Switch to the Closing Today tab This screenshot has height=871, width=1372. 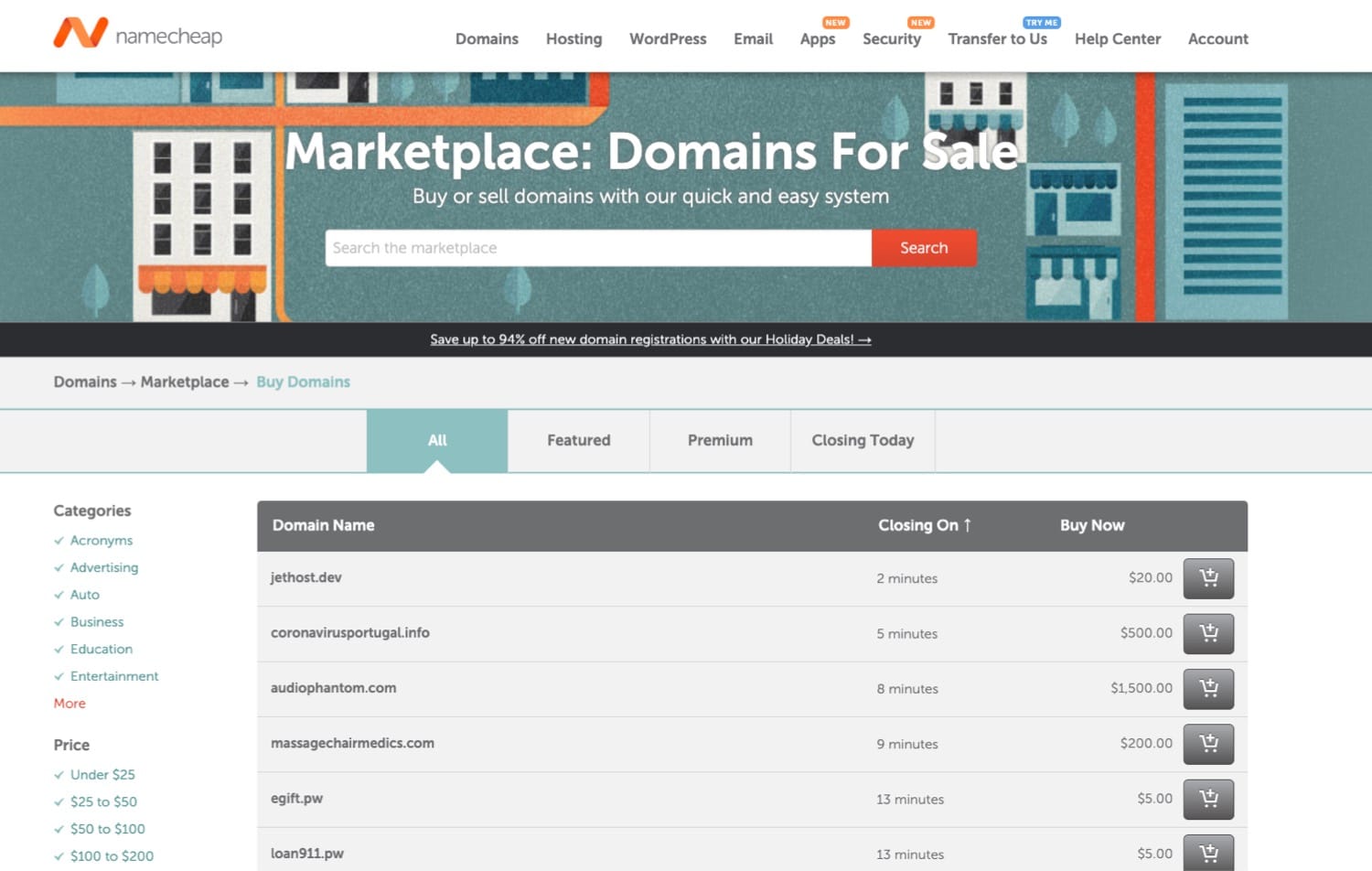coord(862,440)
